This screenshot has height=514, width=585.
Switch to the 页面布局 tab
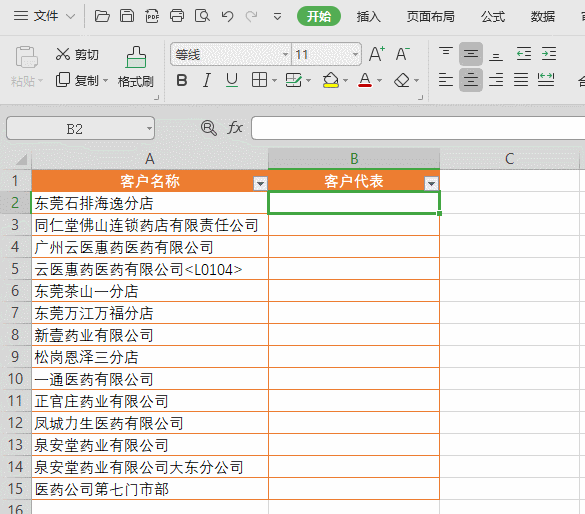431,16
